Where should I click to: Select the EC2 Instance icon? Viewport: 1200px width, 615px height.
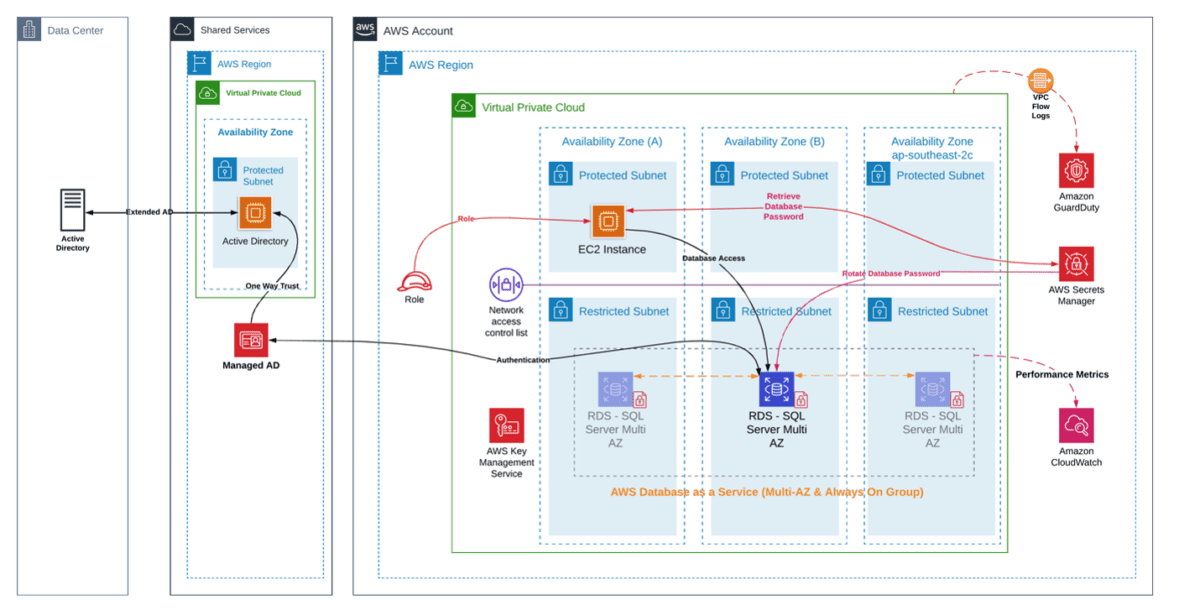(607, 220)
